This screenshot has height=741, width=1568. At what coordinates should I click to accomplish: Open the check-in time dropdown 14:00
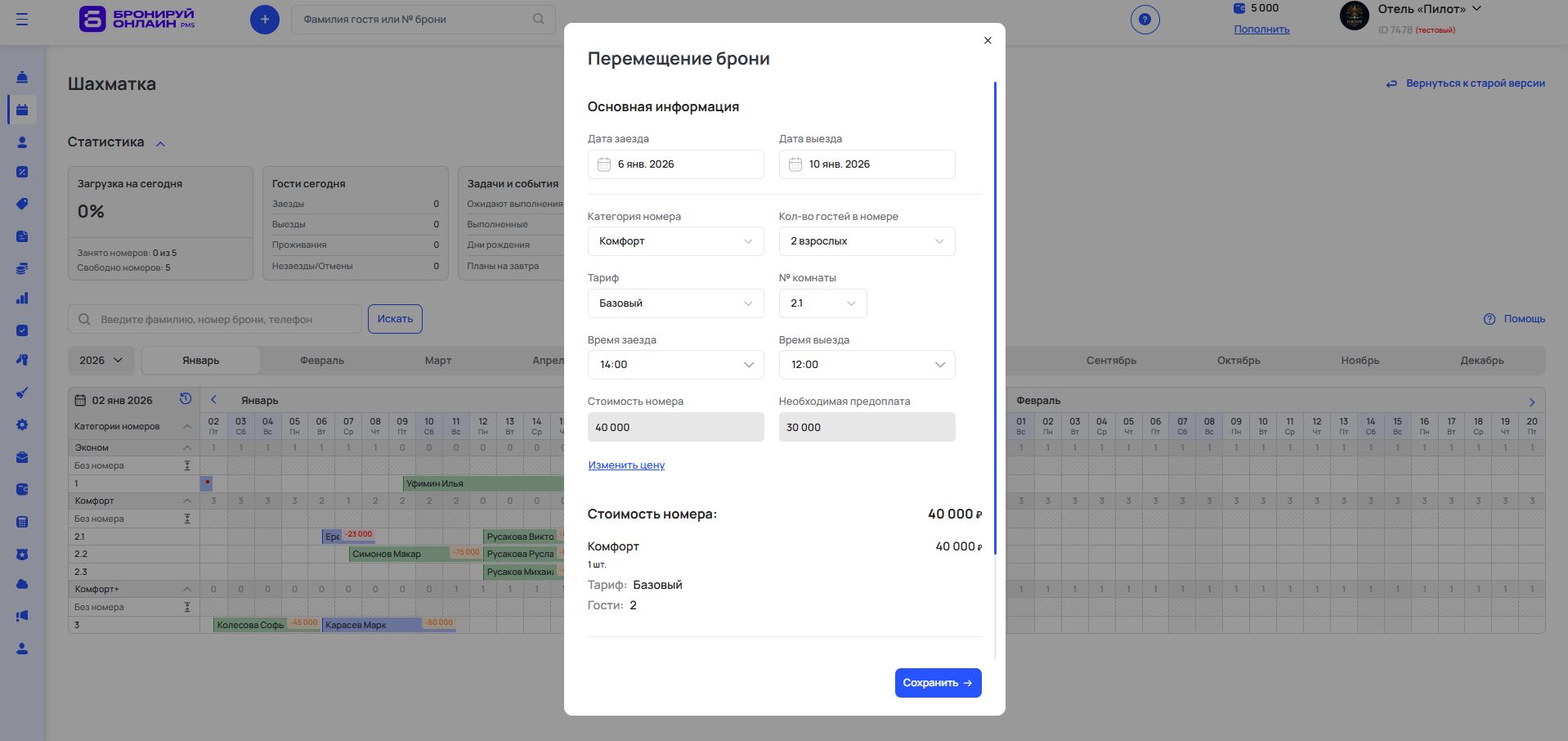(675, 365)
